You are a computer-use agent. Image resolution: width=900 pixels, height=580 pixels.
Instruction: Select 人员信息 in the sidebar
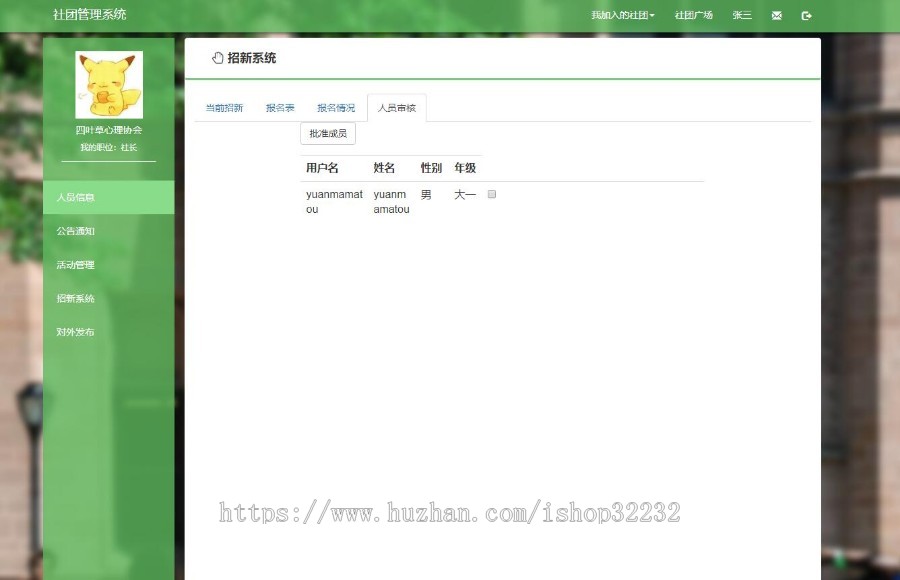[x=75, y=197]
